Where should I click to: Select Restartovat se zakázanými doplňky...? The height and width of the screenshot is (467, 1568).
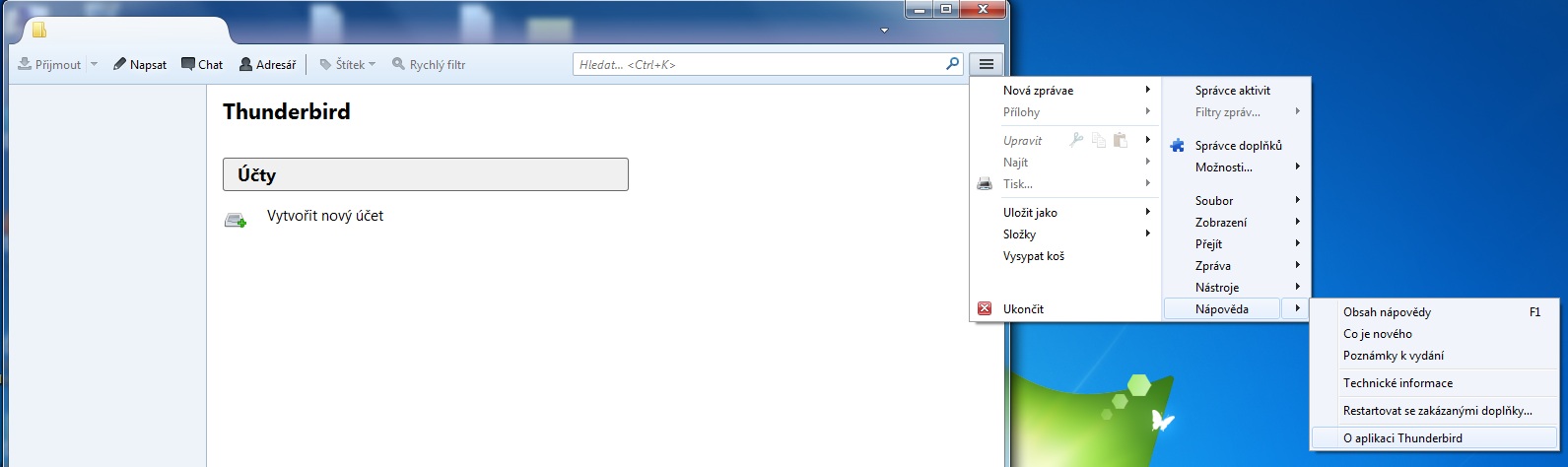[1434, 410]
